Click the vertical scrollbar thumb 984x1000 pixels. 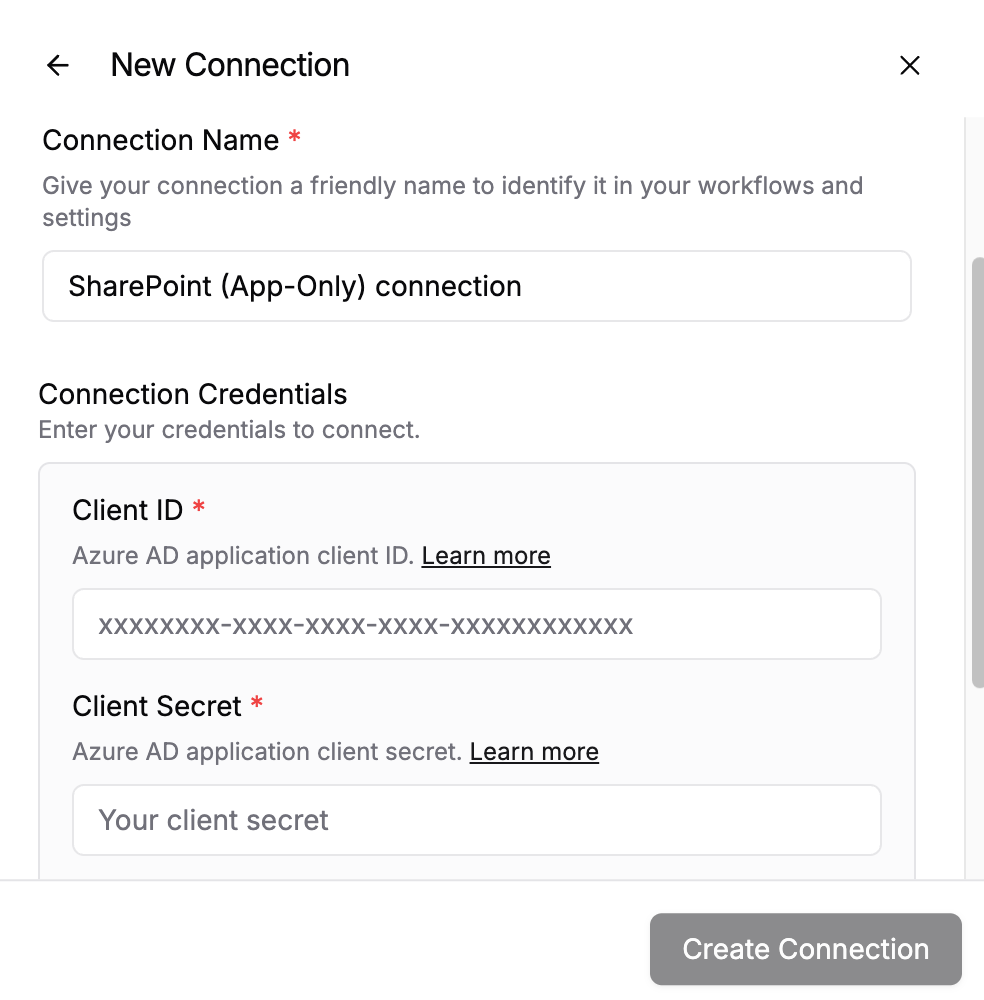point(977,470)
